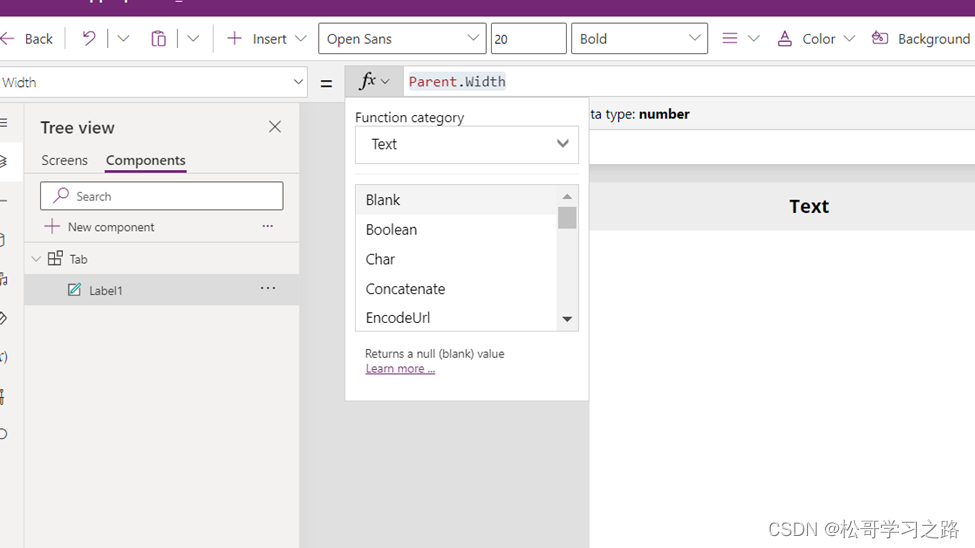
Task: Open the Learn more link
Action: (x=400, y=368)
